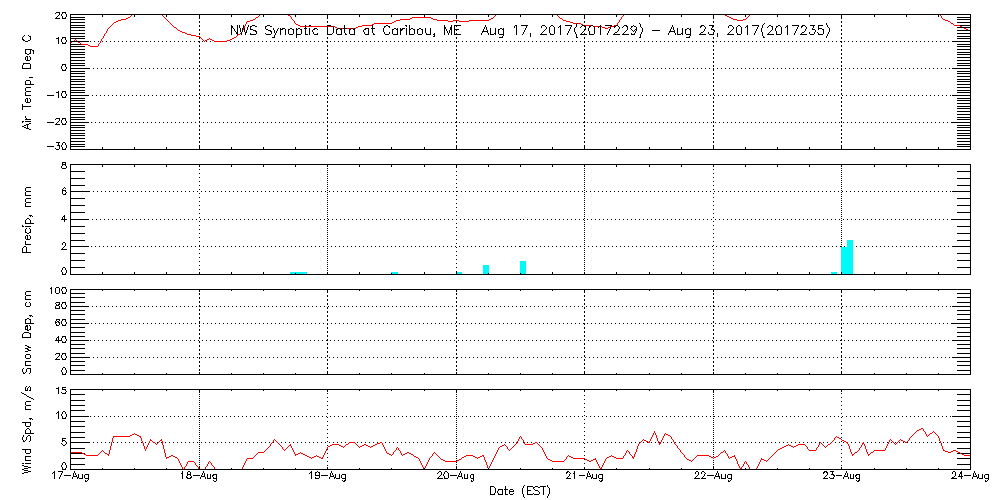Select the 19-Aug date tick label
1000x500 pixels.
328,478
